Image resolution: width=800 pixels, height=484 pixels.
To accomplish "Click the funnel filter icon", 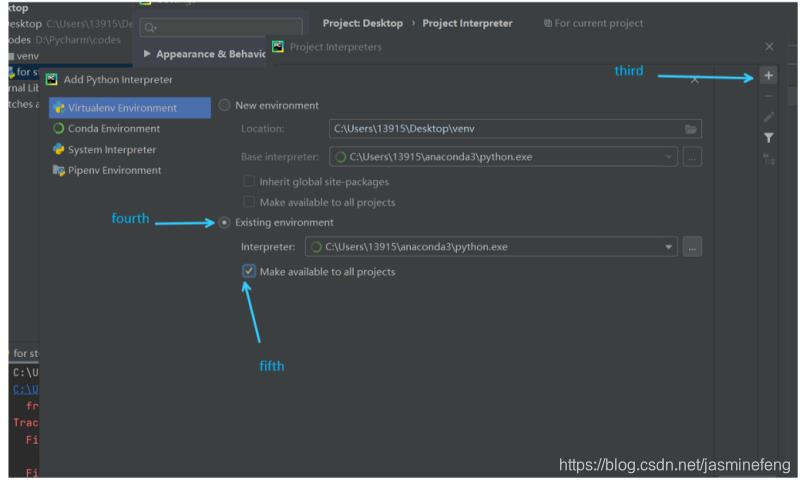I will pos(768,138).
